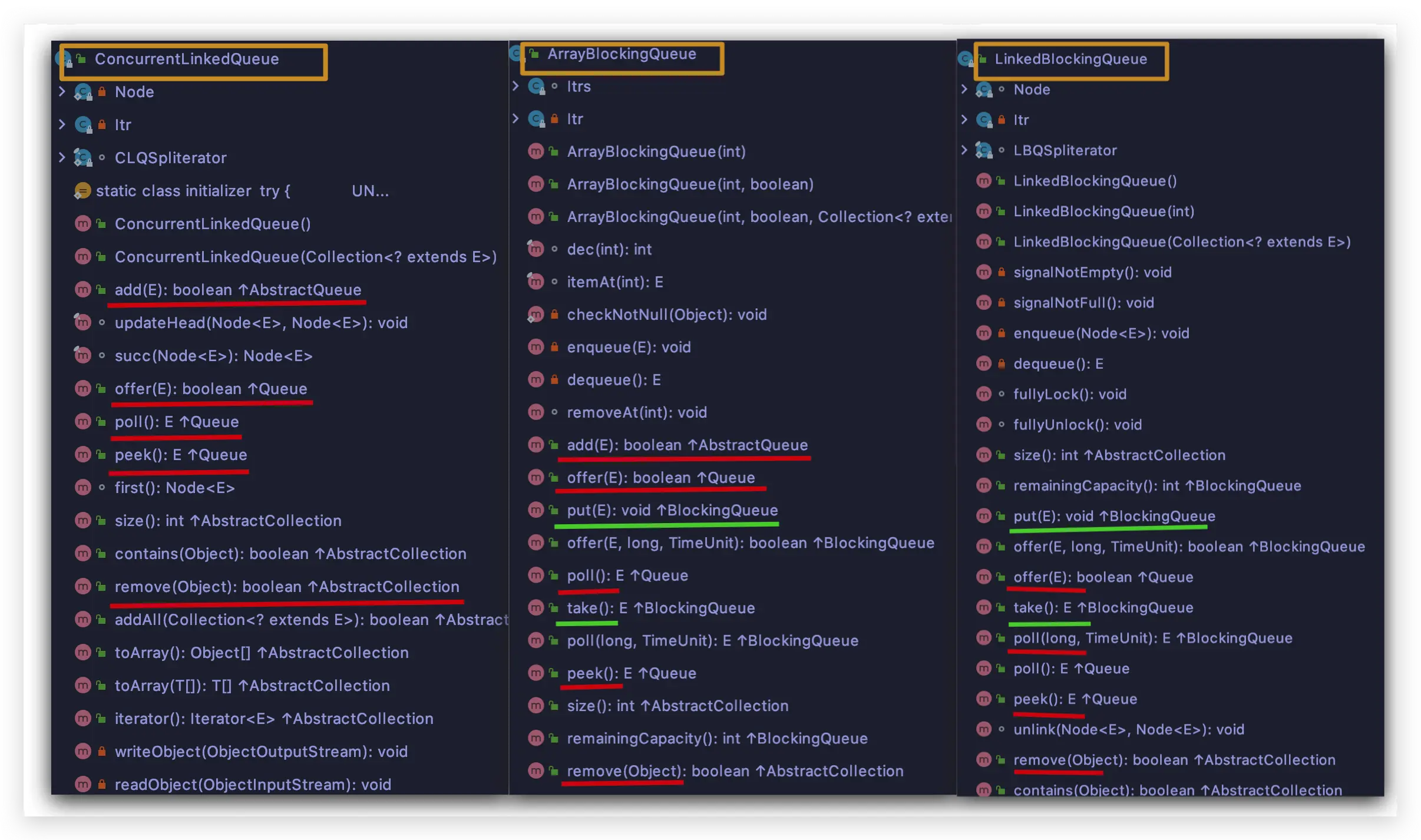The image size is (1421, 840).
Task: Click the method icon beside updateHead(Node<E>, Node<E>)
Action: tap(82, 322)
